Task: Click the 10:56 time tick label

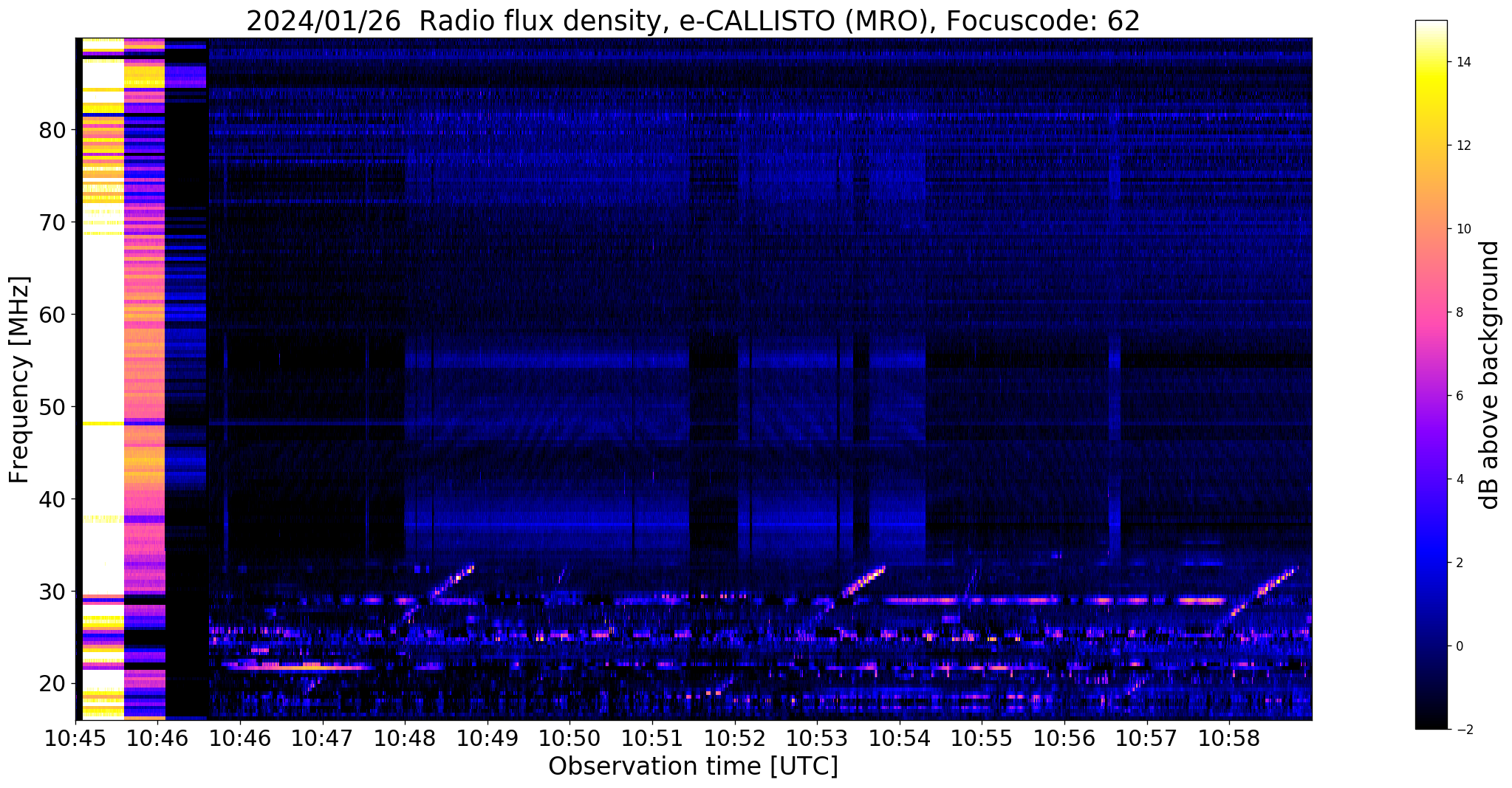Action: click(1064, 739)
